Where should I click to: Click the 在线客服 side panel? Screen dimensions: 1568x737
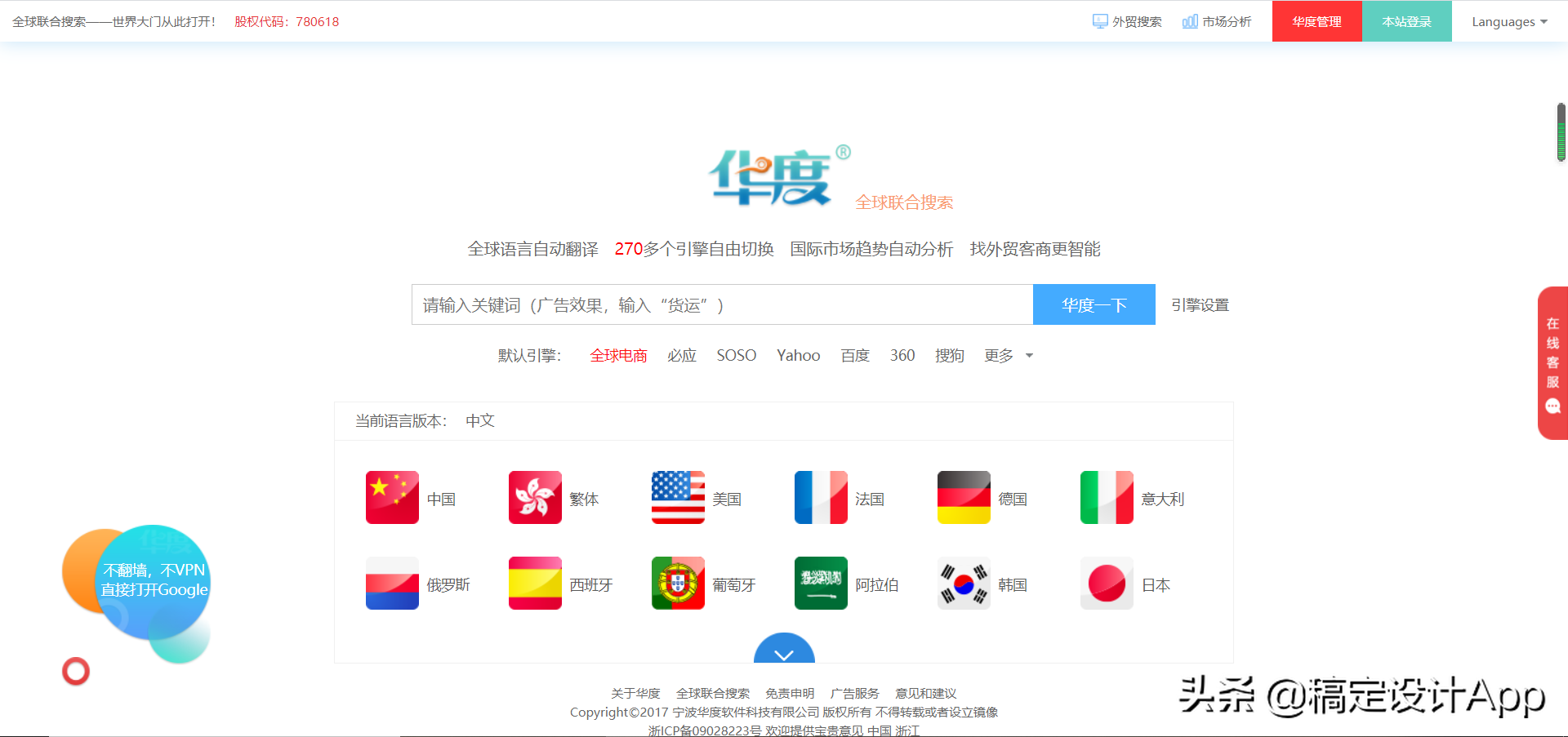pos(1552,363)
